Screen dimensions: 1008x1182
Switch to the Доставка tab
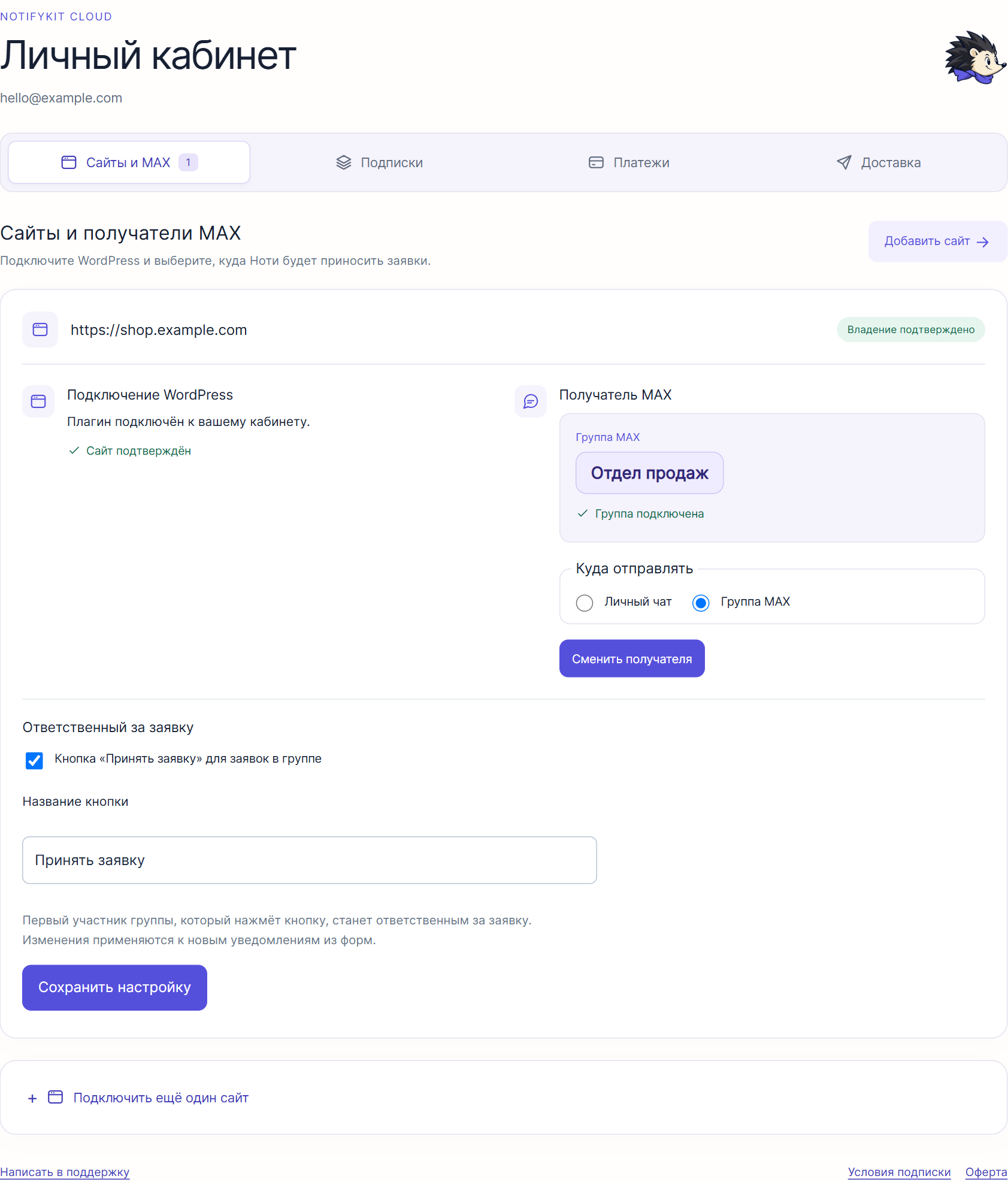click(x=879, y=162)
